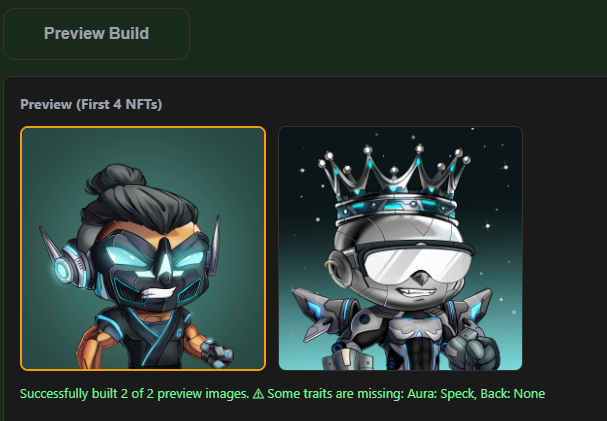Click the warning triangle icon in status message
607x421 pixels.
coord(258,394)
